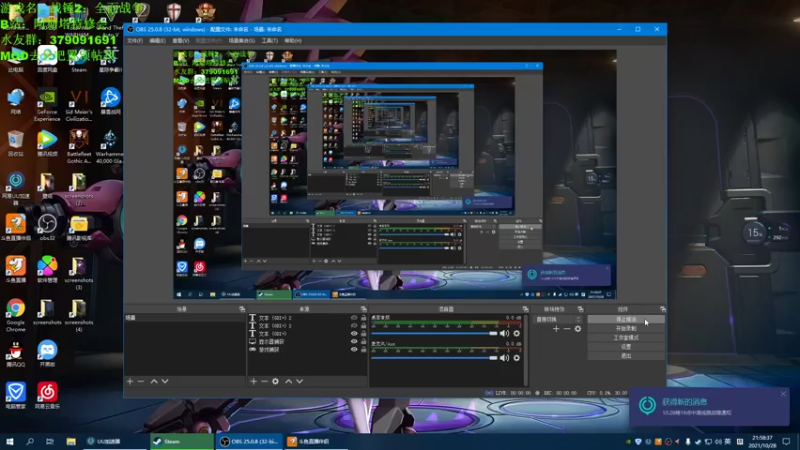Add a source with plus icon in 来源 panel
This screenshot has width=800, height=450.
pos(254,381)
